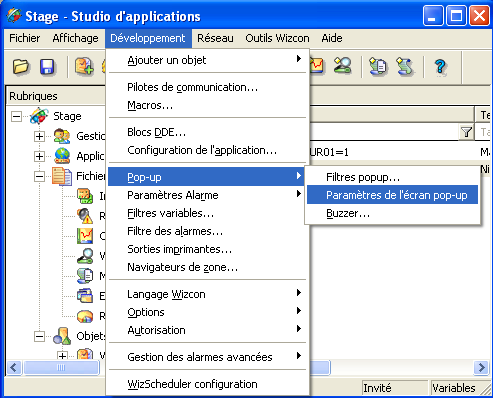Open the Aide menu
The image size is (493, 398).
(332, 38)
